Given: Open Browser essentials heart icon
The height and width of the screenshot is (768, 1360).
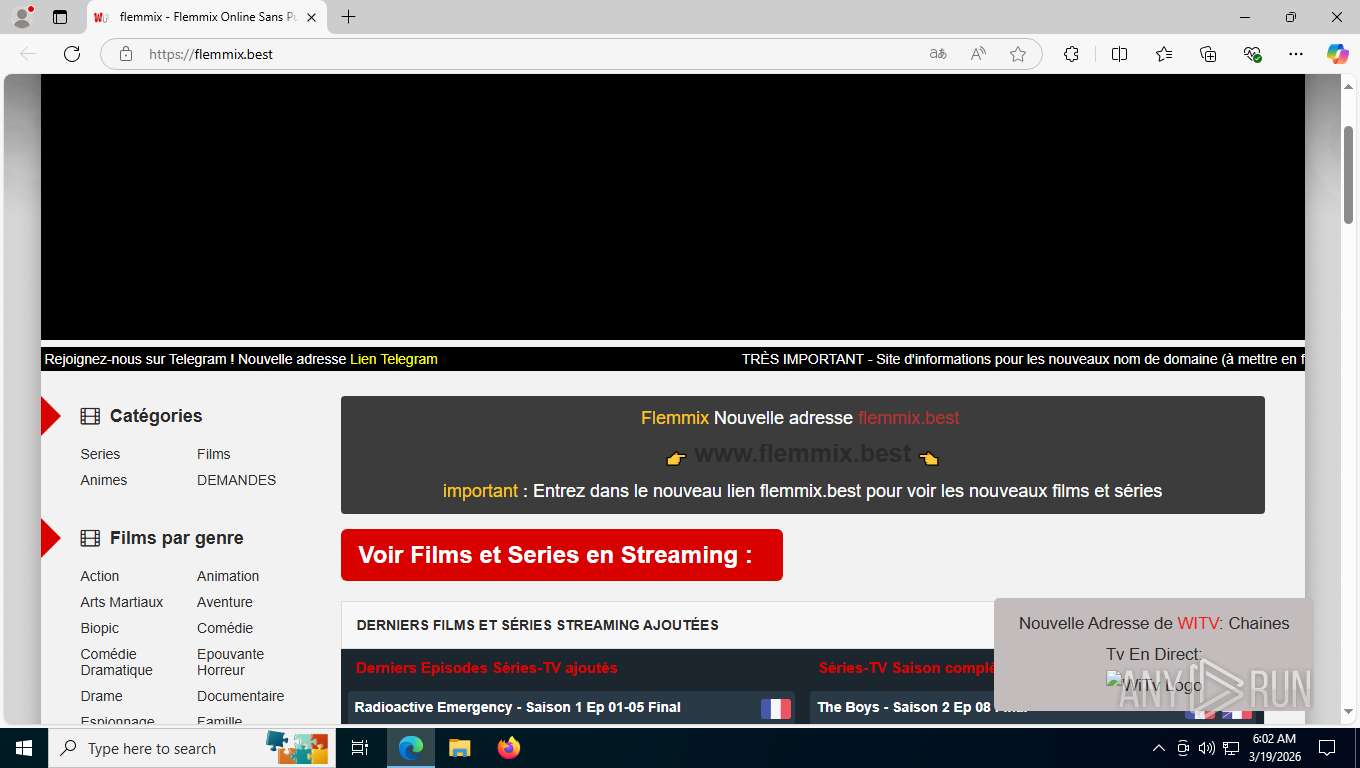Looking at the screenshot, I should [x=1252, y=54].
